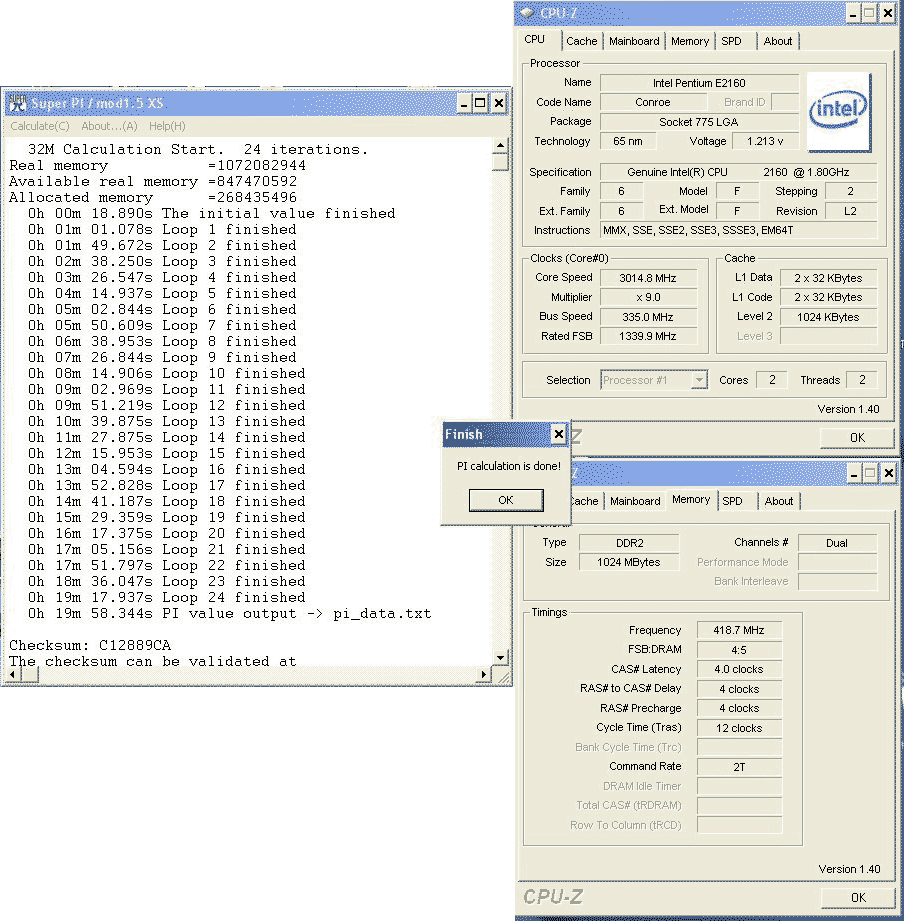The height and width of the screenshot is (921, 904).
Task: Click the Rated FSB value 1339.9 MHz
Action: [x=648, y=337]
